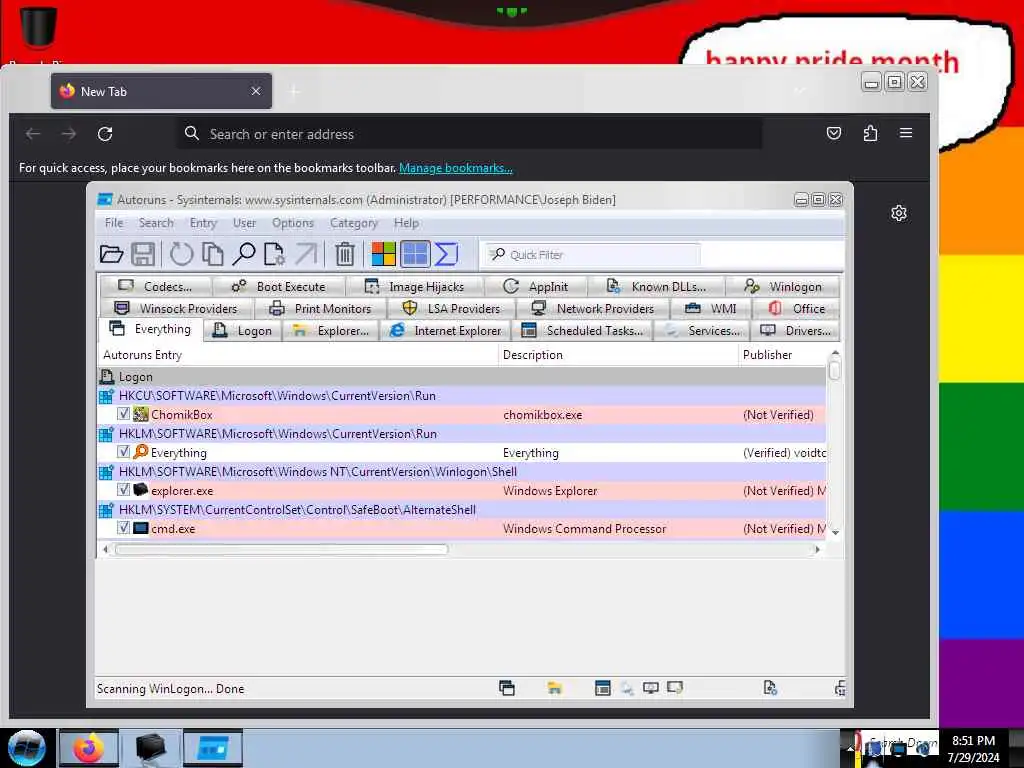The image size is (1024, 768).
Task: Open the File menu in Autoruns
Action: tap(114, 223)
